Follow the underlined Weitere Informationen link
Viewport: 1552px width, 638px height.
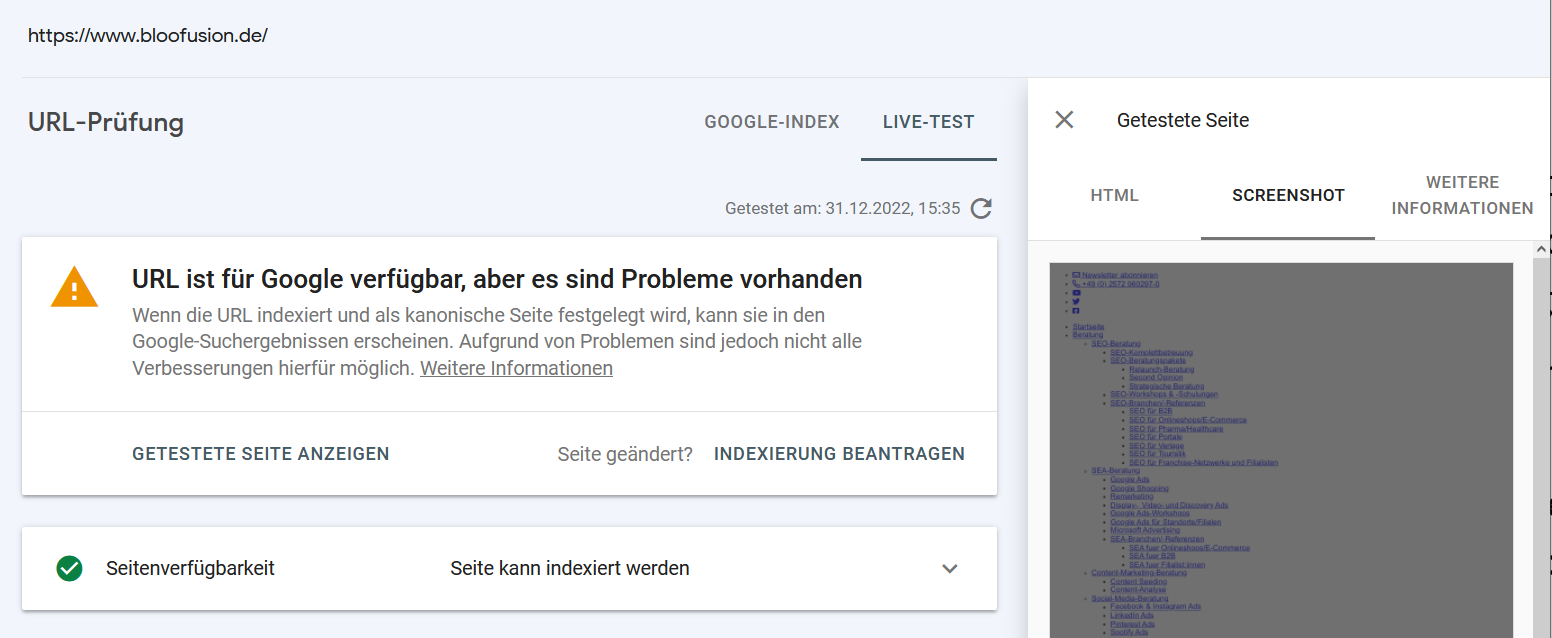[x=516, y=368]
